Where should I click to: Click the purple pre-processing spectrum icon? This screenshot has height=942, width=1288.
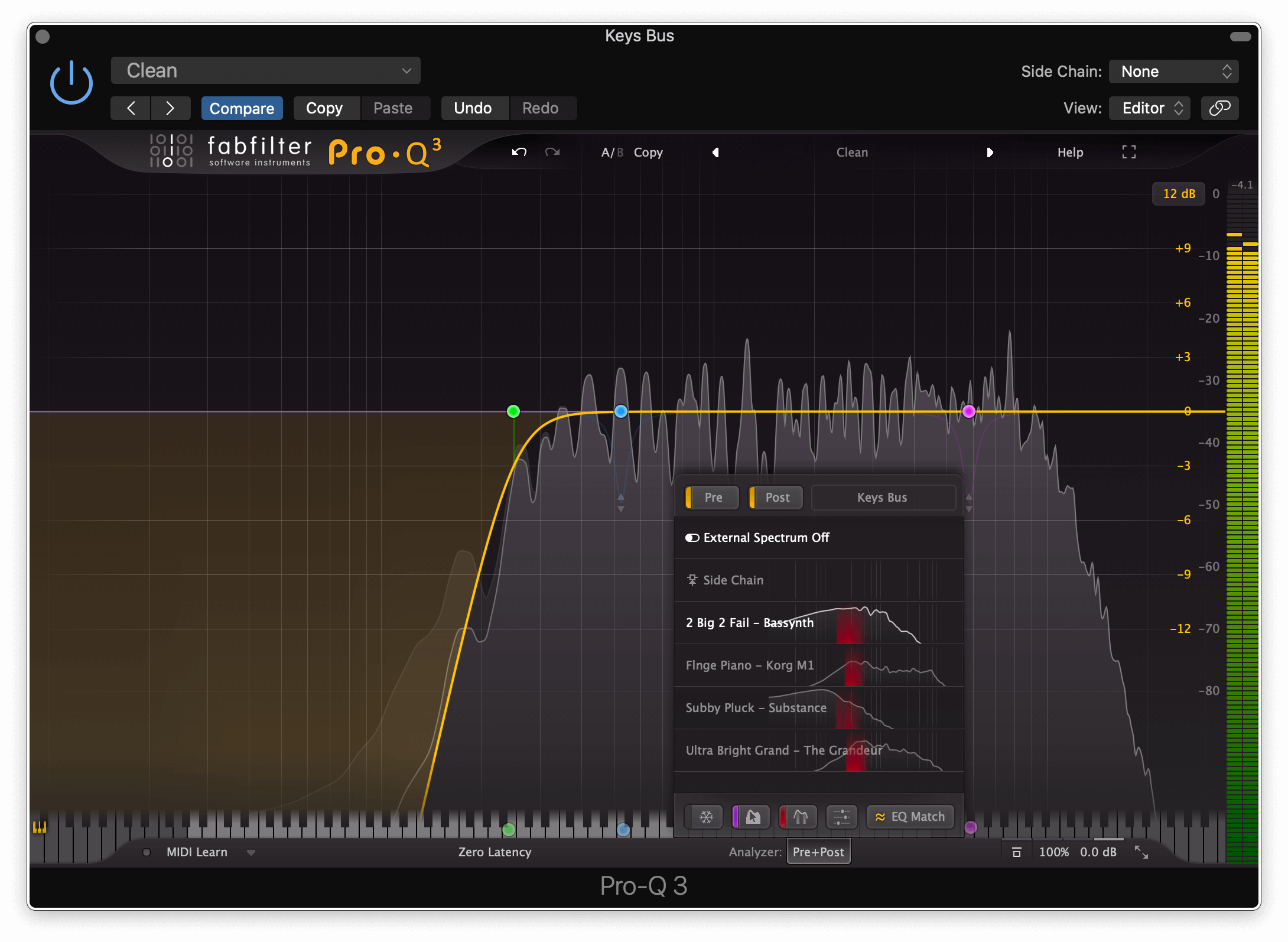pos(751,817)
